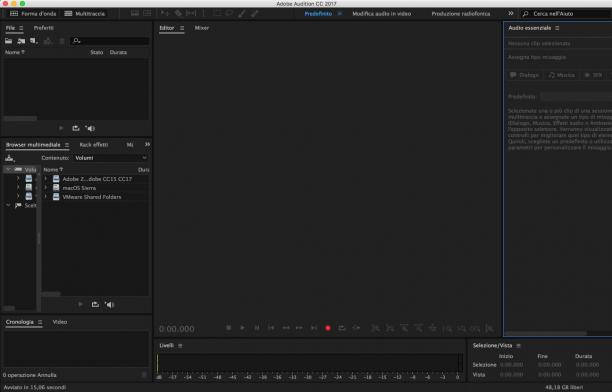Image resolution: width=612 pixels, height=392 pixels.
Task: Switch to the Video tab
Action: (60, 322)
